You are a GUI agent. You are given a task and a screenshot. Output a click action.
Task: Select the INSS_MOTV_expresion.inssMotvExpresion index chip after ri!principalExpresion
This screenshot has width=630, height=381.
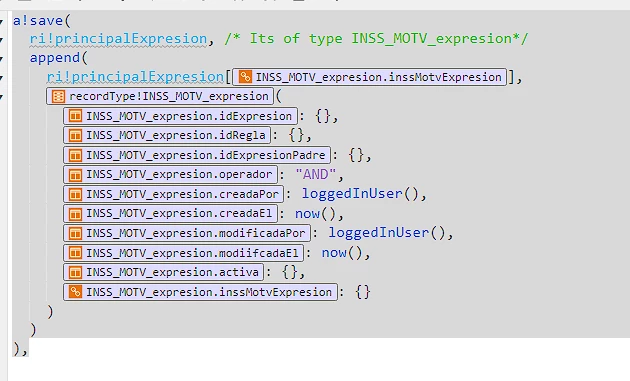coord(369,77)
